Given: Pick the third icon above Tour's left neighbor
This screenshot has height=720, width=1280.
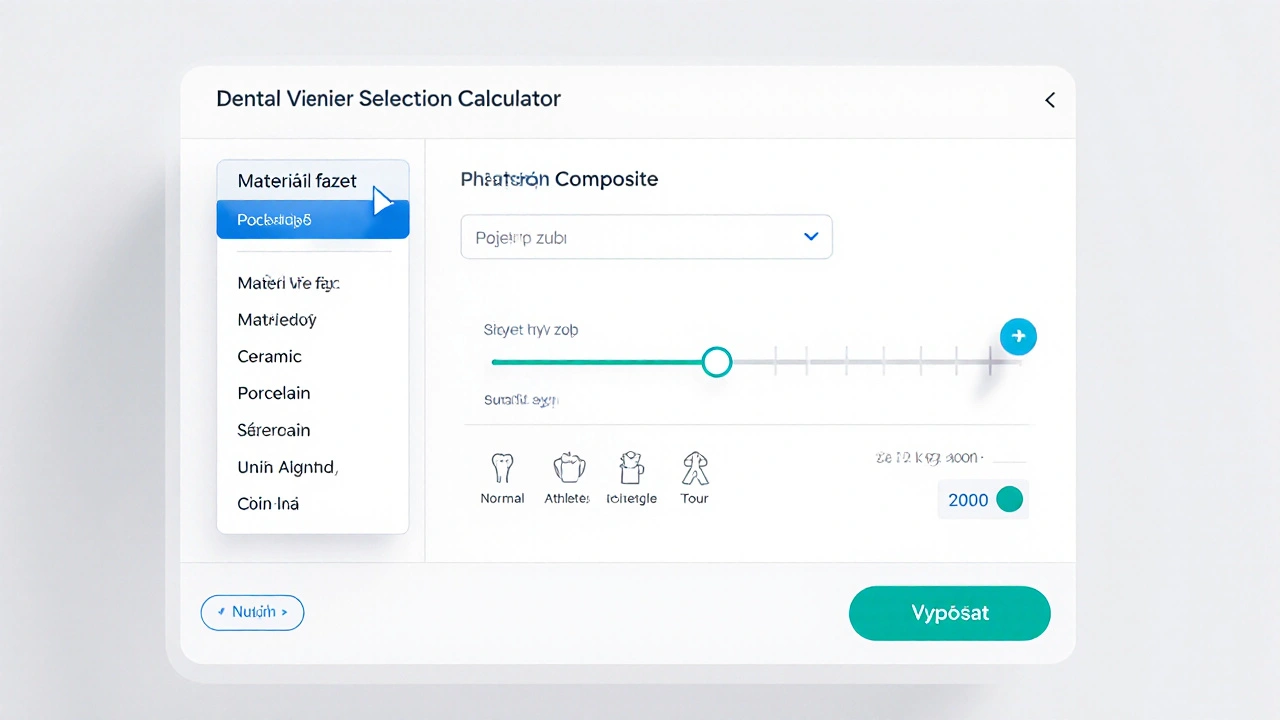Looking at the screenshot, I should 631,469.
